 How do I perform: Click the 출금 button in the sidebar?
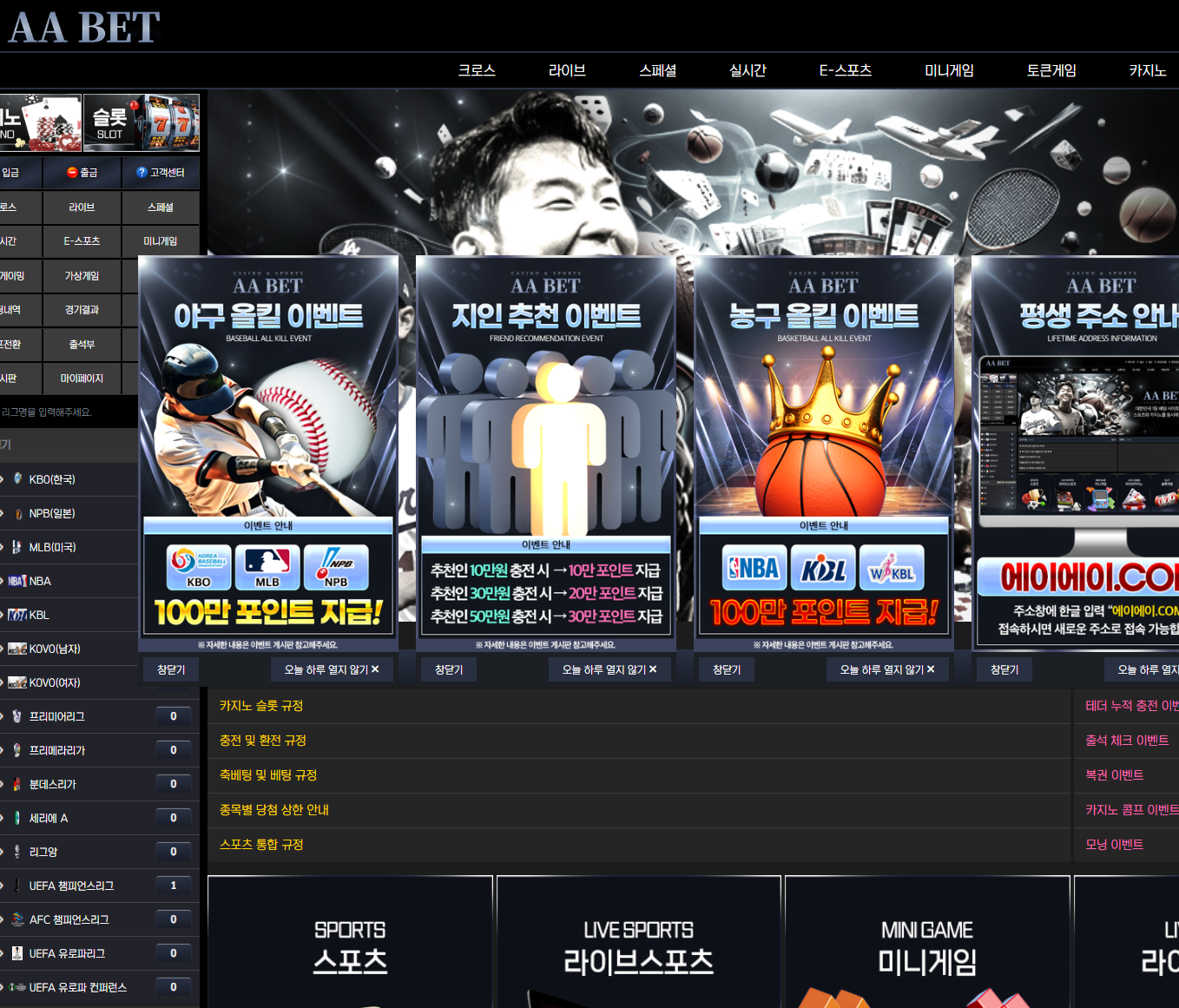(x=82, y=173)
